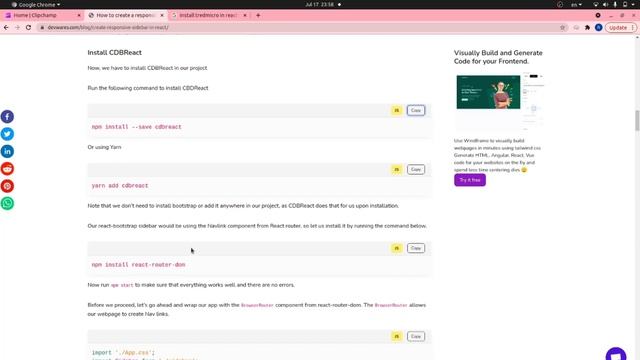
Task: Close the Install tredmicro tab
Action: click(x=245, y=15)
